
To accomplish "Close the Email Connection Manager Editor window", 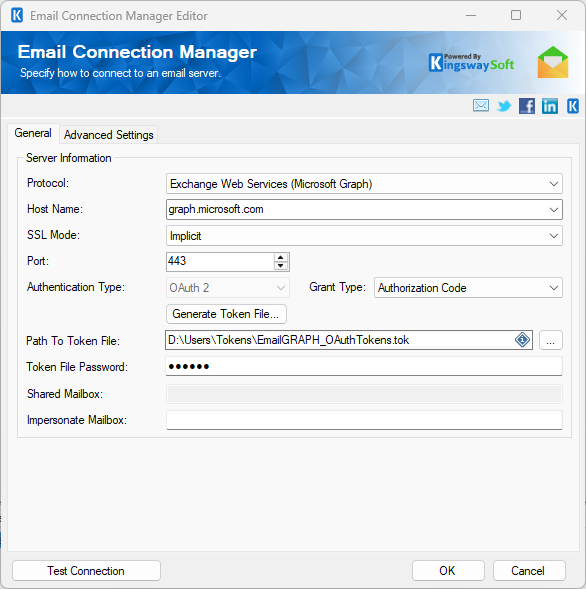I will 562,15.
